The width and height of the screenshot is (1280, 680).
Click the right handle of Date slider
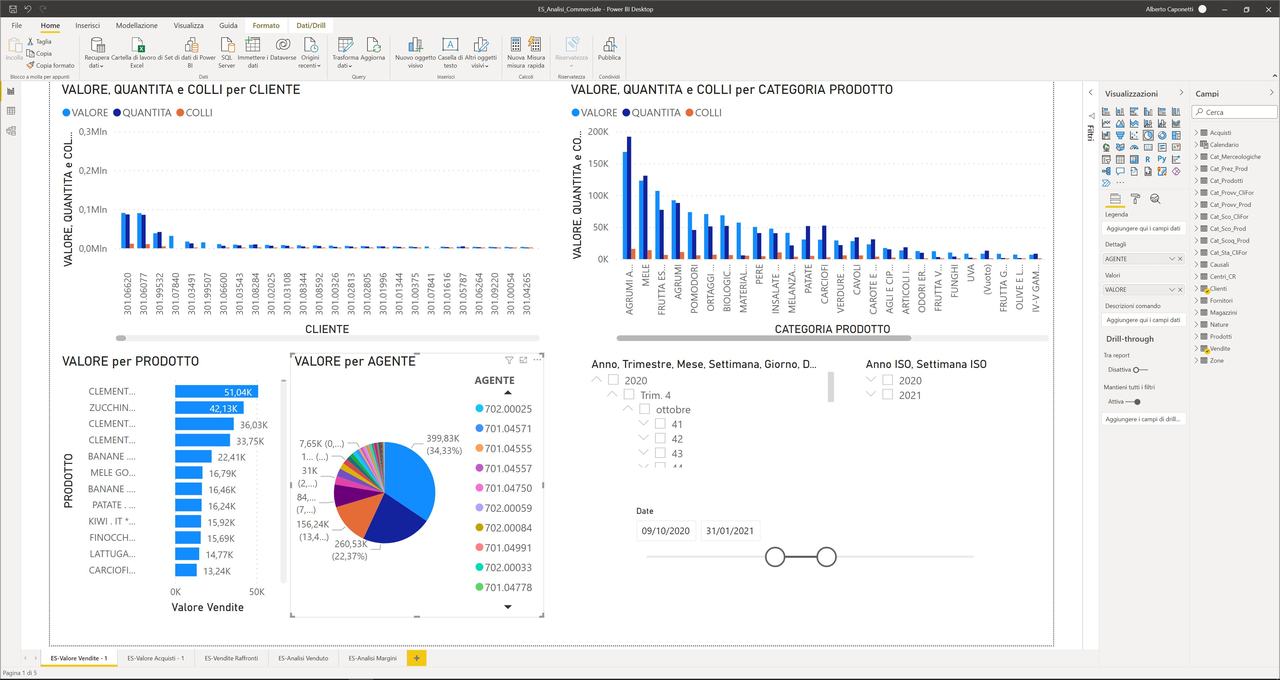pyautogui.click(x=826, y=557)
